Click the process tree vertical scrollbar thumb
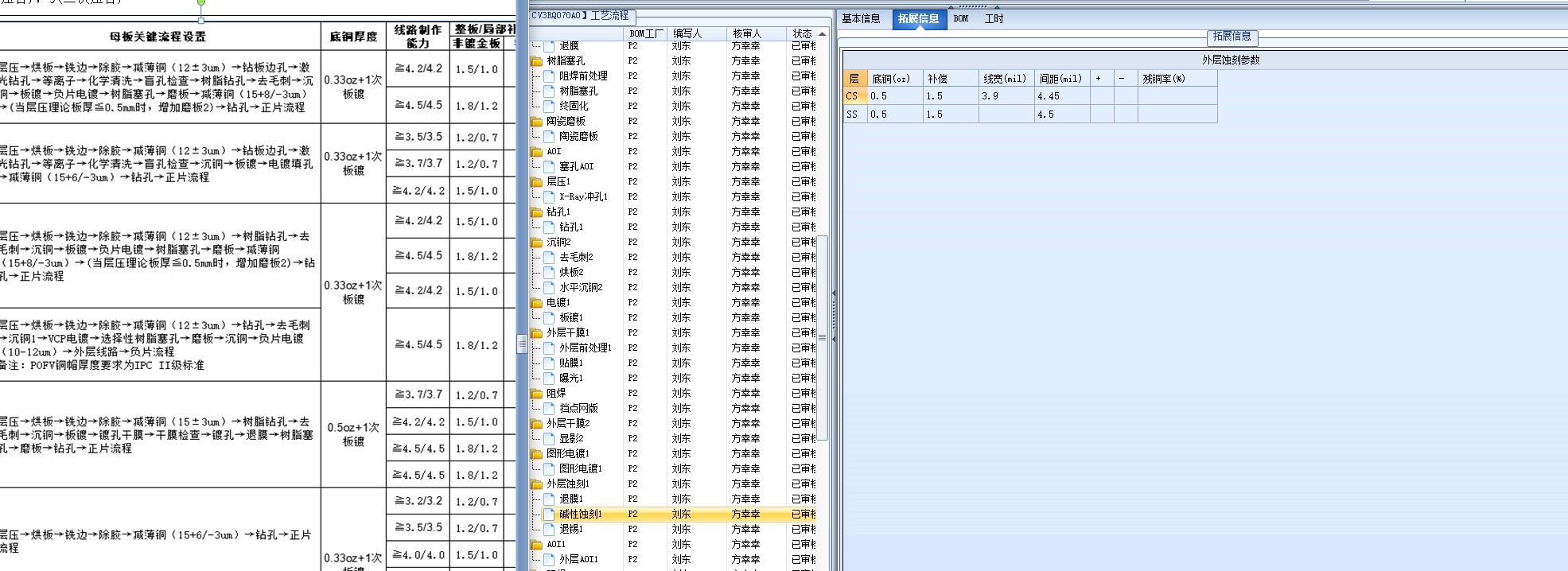This screenshot has width=1568, height=571. pos(823,337)
